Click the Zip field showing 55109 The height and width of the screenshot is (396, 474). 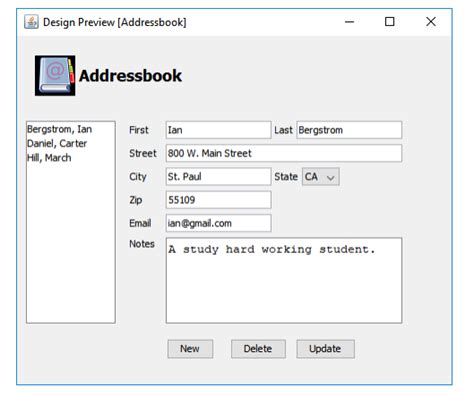coord(218,200)
